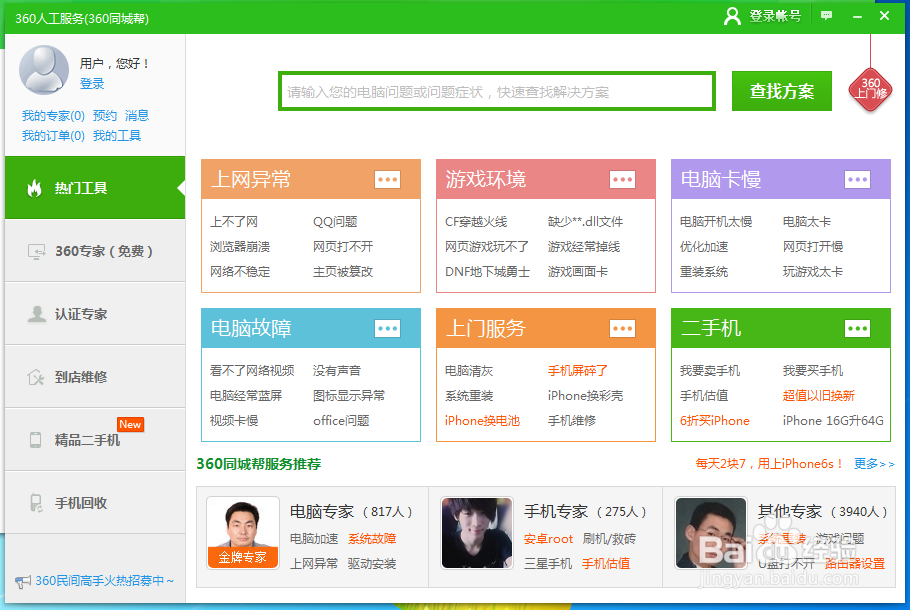
Task: Open 我的工具 link
Action: click(x=117, y=136)
